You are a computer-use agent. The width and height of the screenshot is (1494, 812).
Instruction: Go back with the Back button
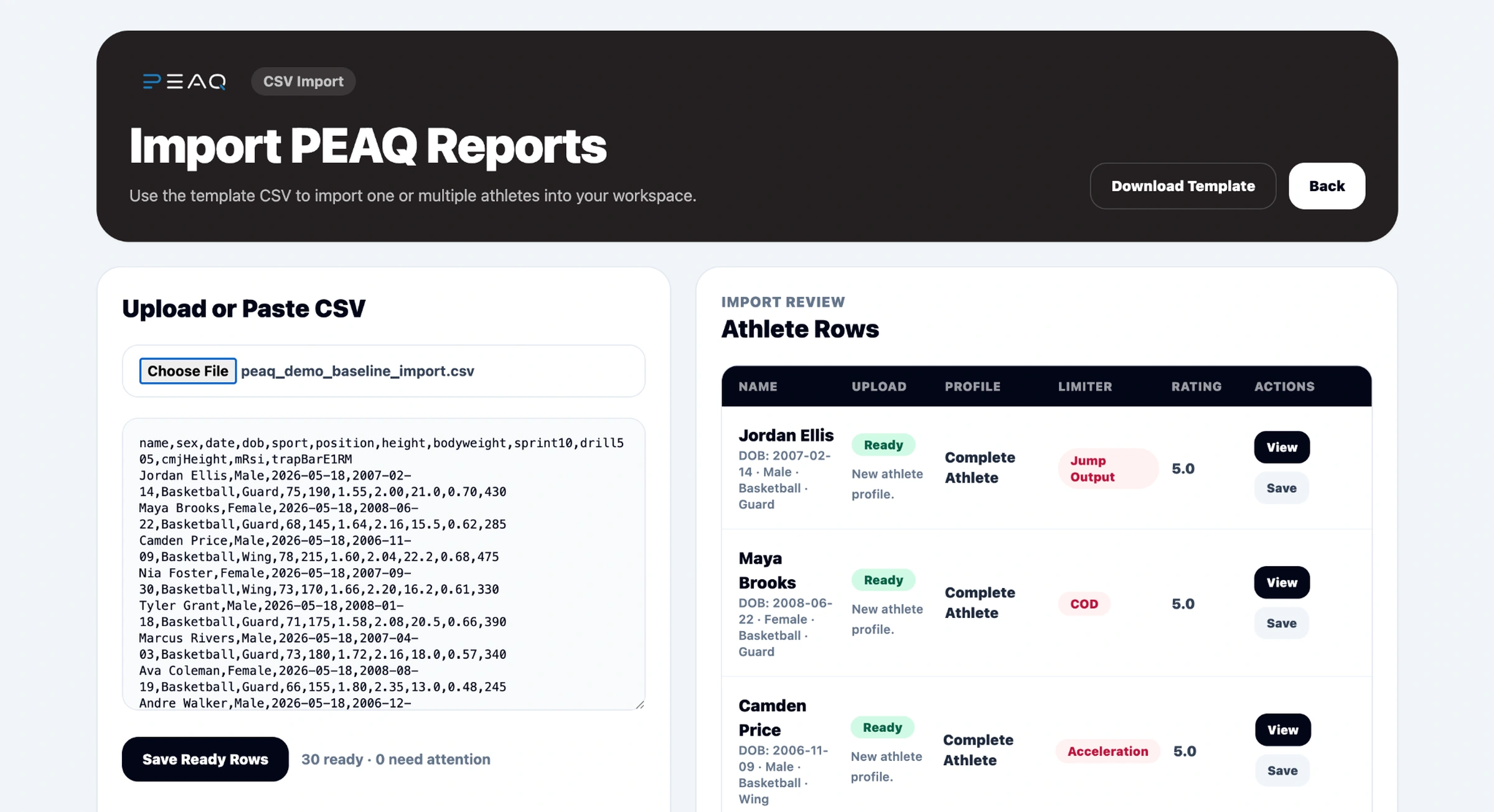click(x=1327, y=186)
